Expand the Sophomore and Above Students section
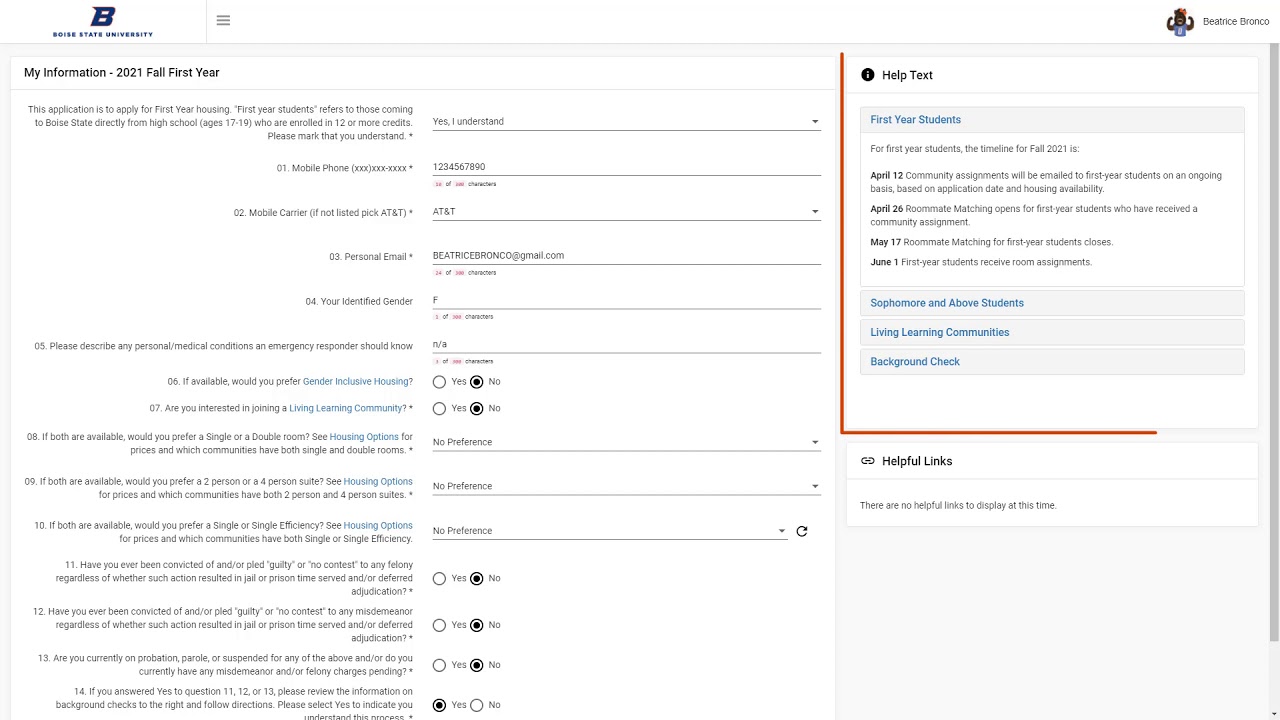Viewport: 1280px width, 720px height. pos(946,303)
